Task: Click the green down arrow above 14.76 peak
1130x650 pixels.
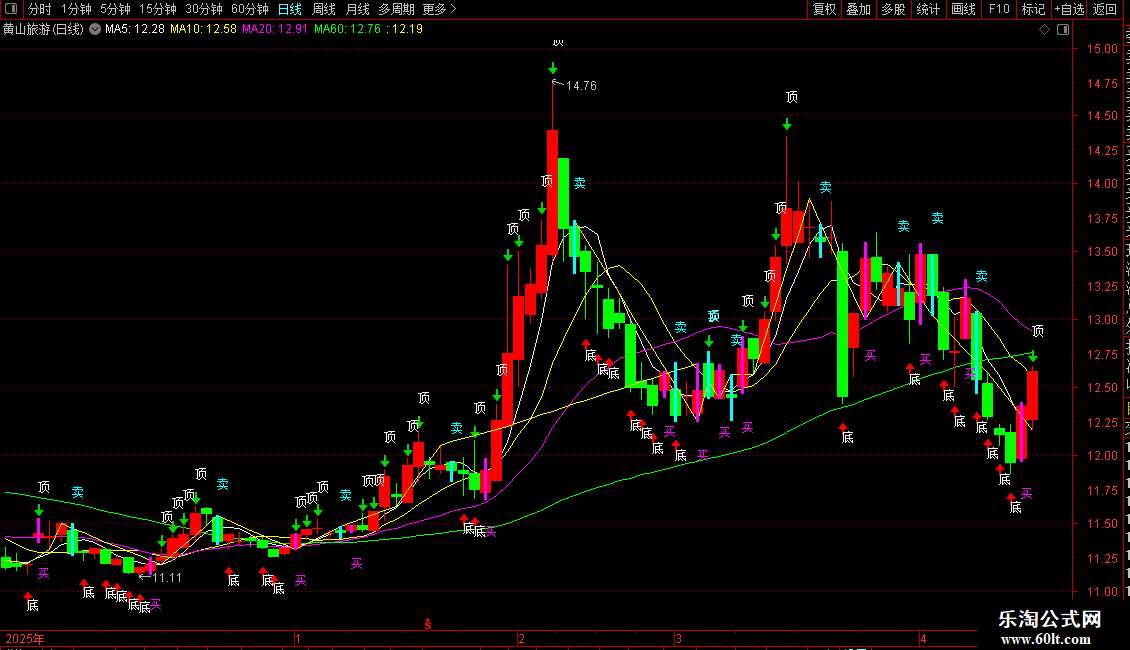Action: (x=553, y=68)
